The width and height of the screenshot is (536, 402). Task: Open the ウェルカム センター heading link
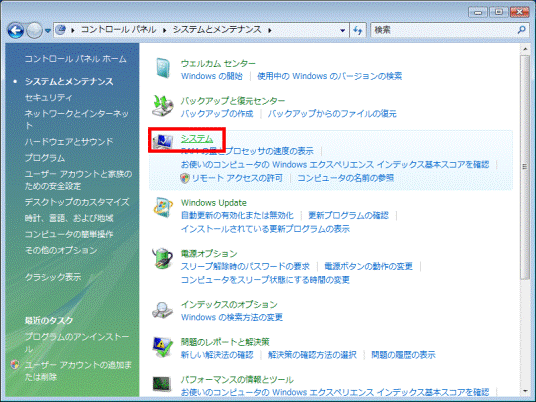218,64
